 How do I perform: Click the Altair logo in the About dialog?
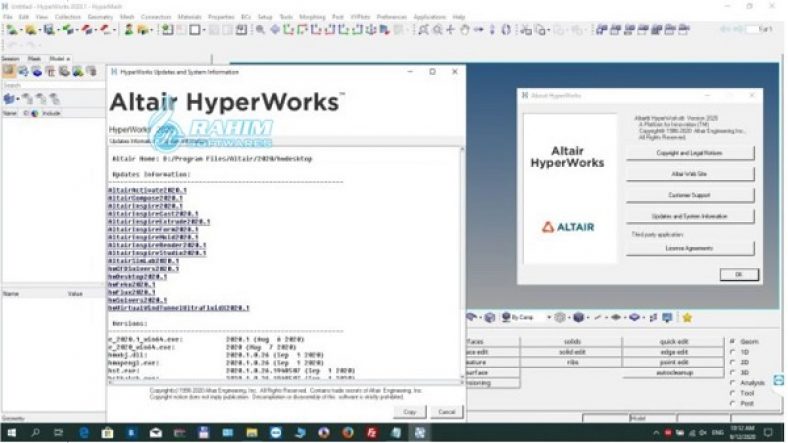[x=568, y=227]
